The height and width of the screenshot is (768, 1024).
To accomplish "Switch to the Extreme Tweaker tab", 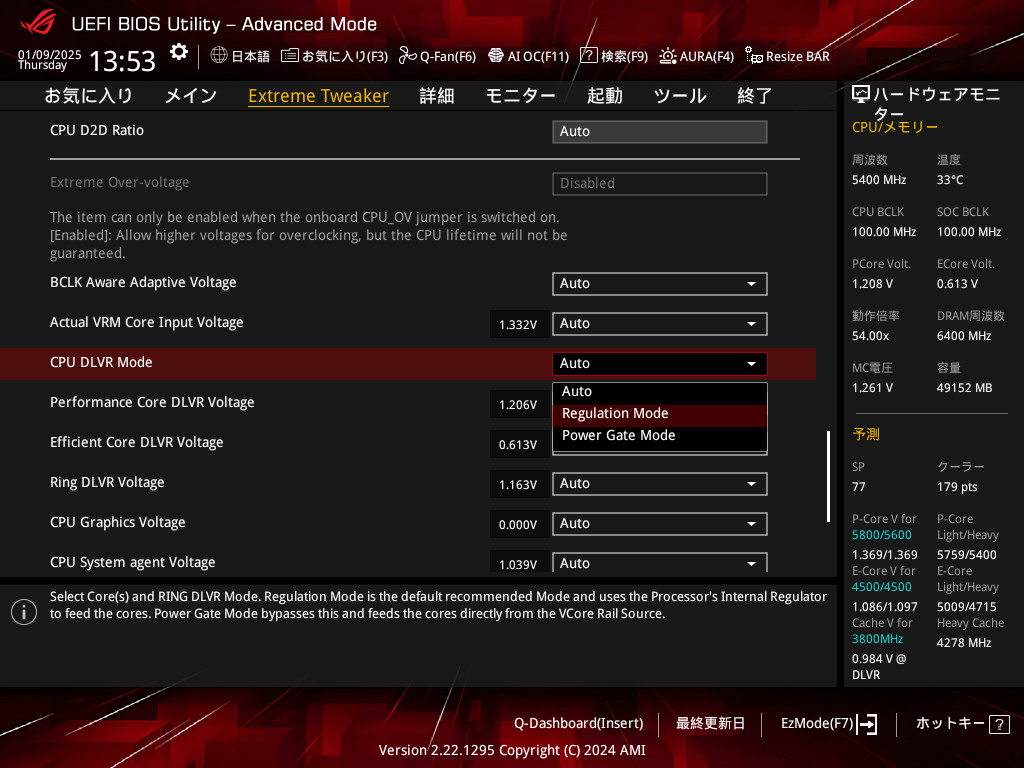I will [x=318, y=96].
